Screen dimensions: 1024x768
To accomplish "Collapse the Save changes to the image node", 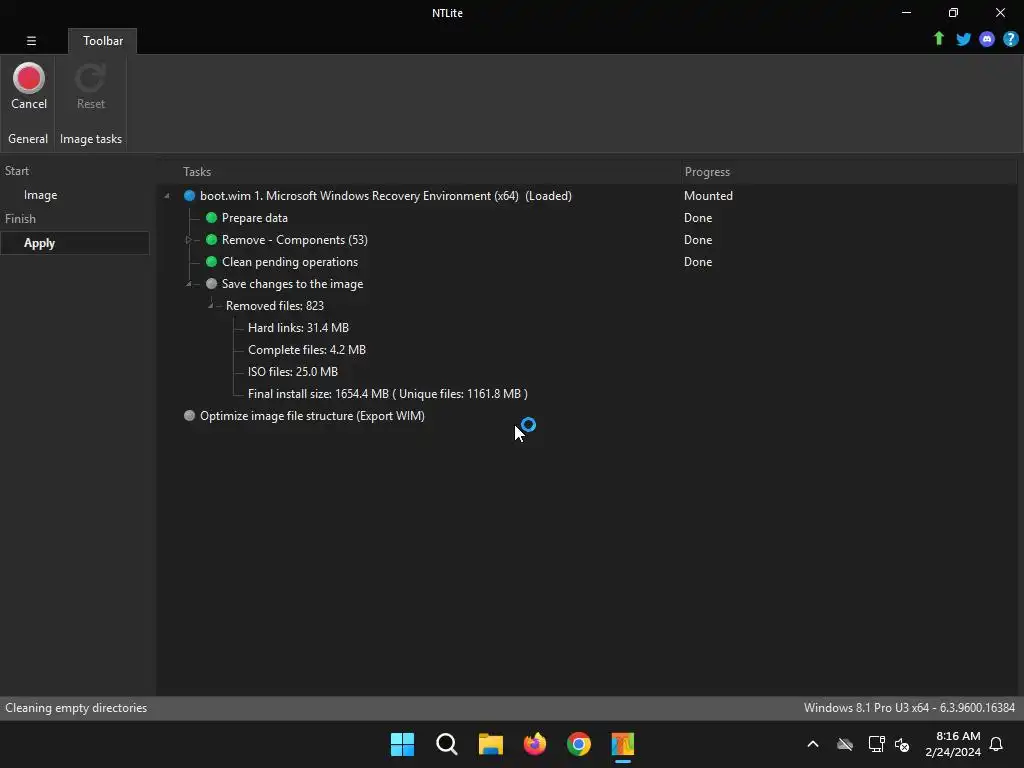I will click(x=189, y=283).
